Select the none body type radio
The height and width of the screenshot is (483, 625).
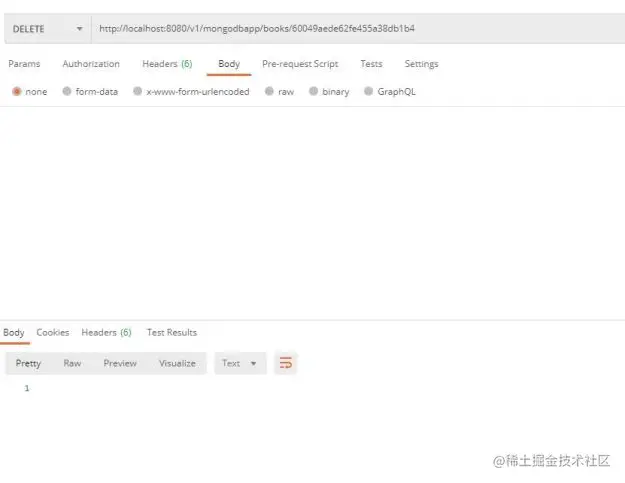point(17,92)
